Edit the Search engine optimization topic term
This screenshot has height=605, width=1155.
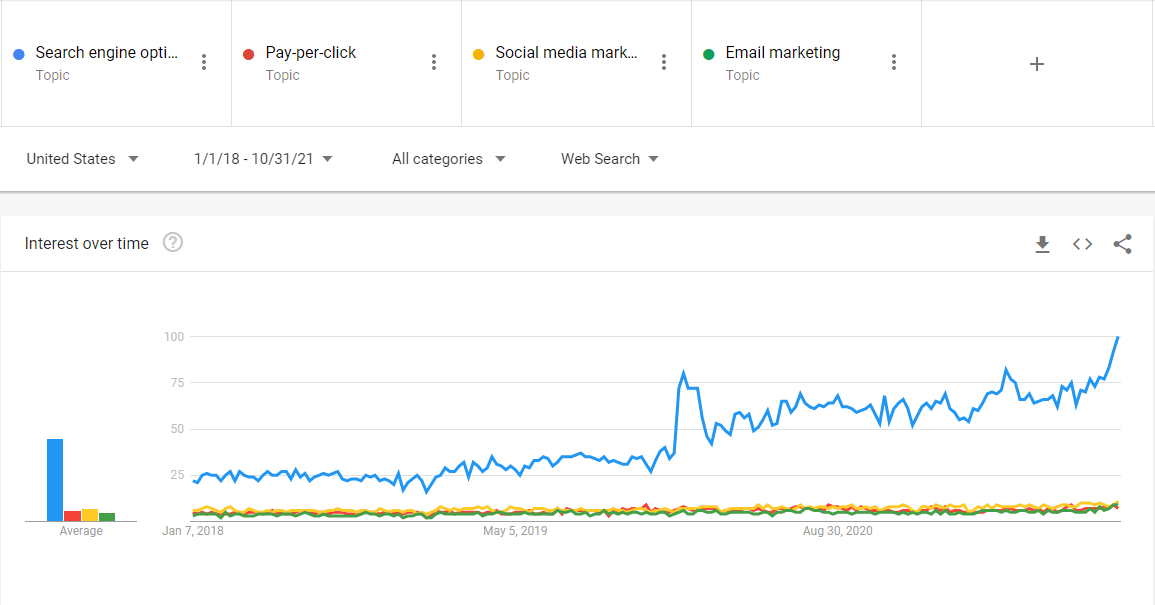point(106,53)
